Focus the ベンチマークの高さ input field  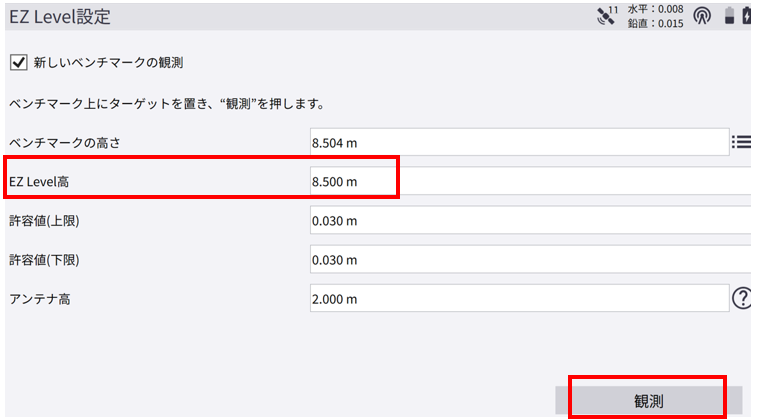[518, 143]
